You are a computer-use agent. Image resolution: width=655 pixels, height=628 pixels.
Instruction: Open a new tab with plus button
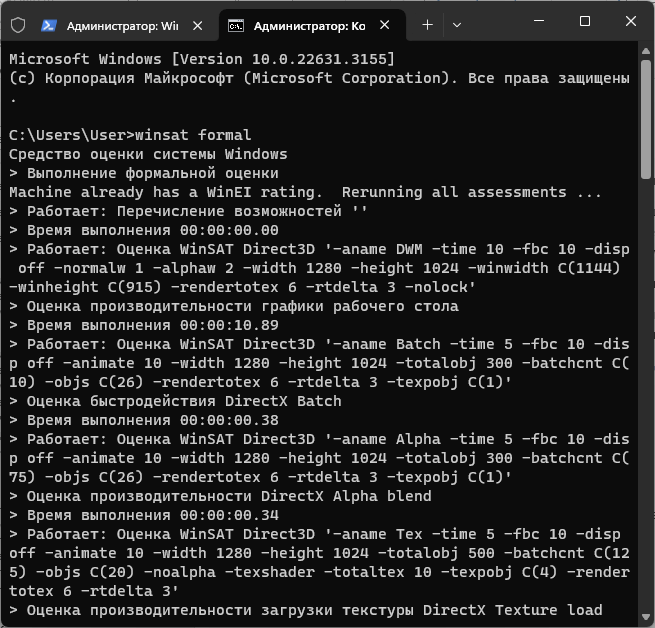[x=428, y=24]
